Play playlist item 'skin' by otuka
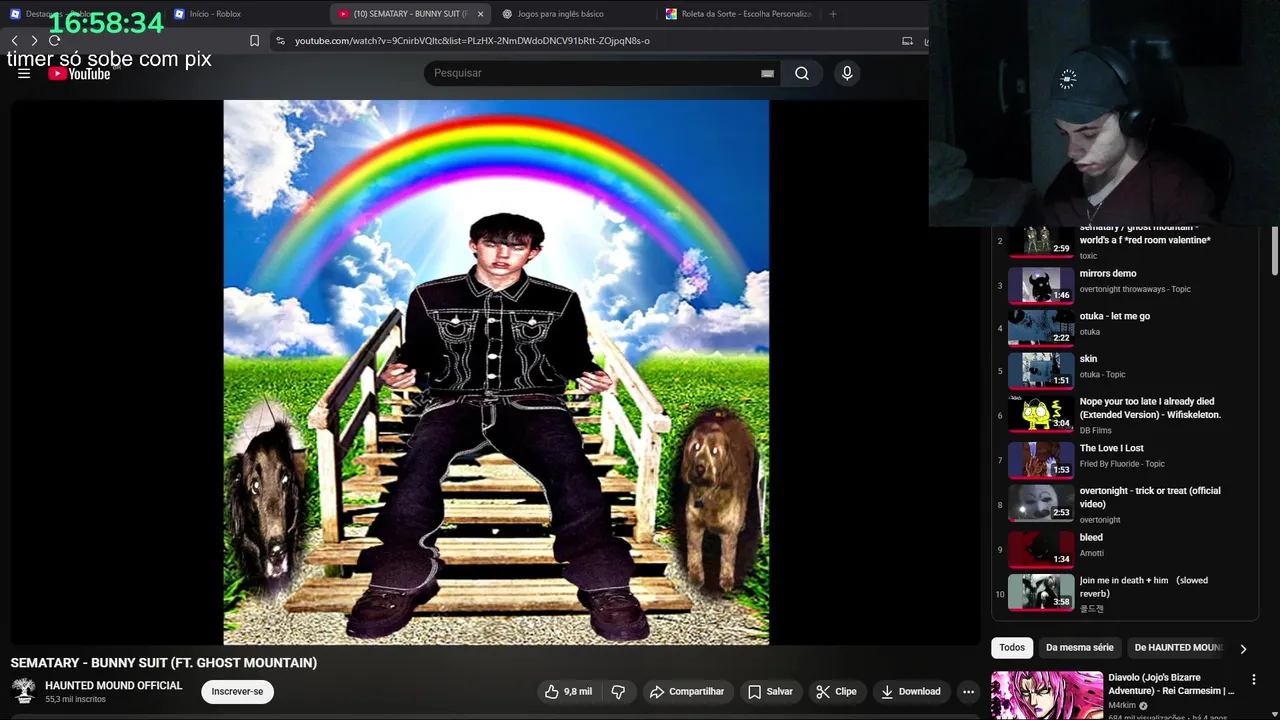Image resolution: width=1280 pixels, height=720 pixels. point(1125,370)
